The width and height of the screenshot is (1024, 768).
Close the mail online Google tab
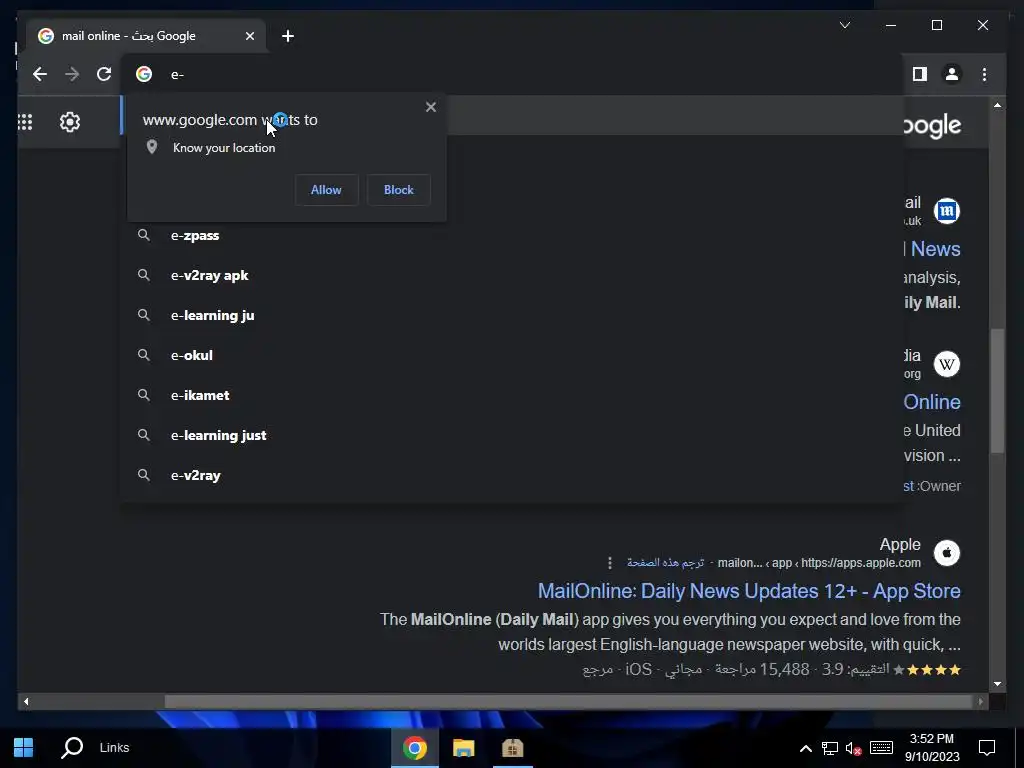(x=249, y=37)
